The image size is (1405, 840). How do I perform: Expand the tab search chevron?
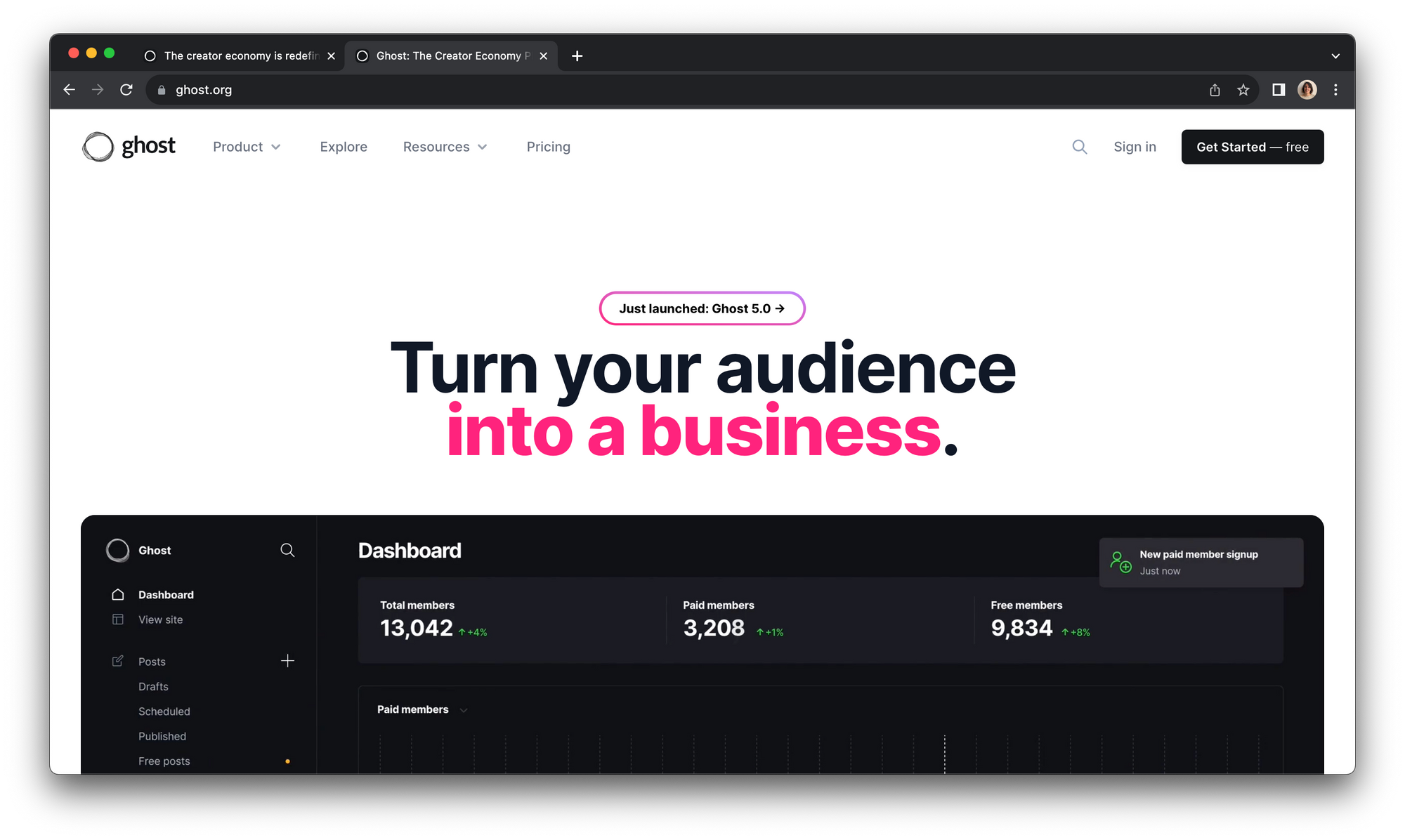pos(1335,56)
